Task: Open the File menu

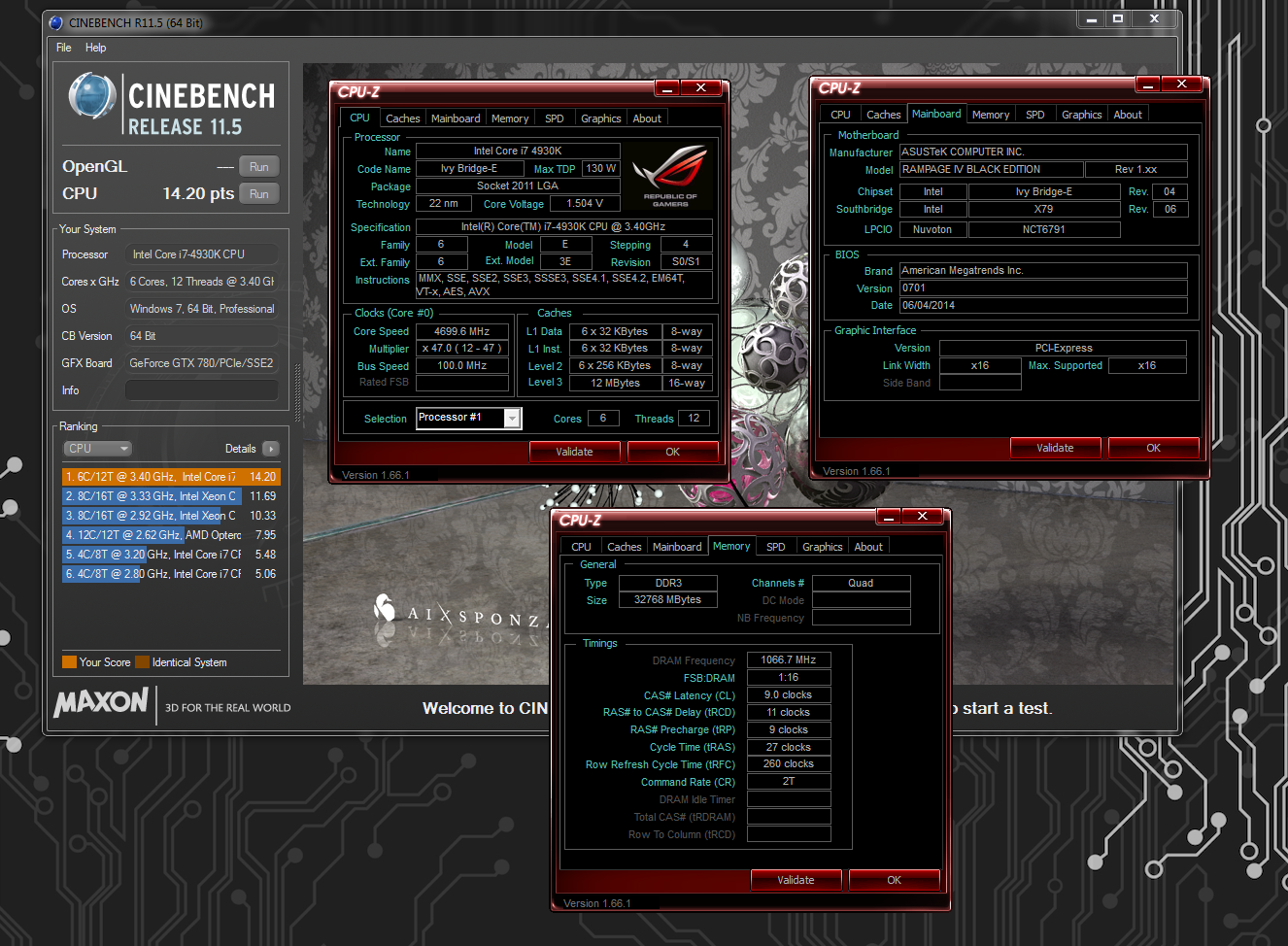Action: (64, 48)
